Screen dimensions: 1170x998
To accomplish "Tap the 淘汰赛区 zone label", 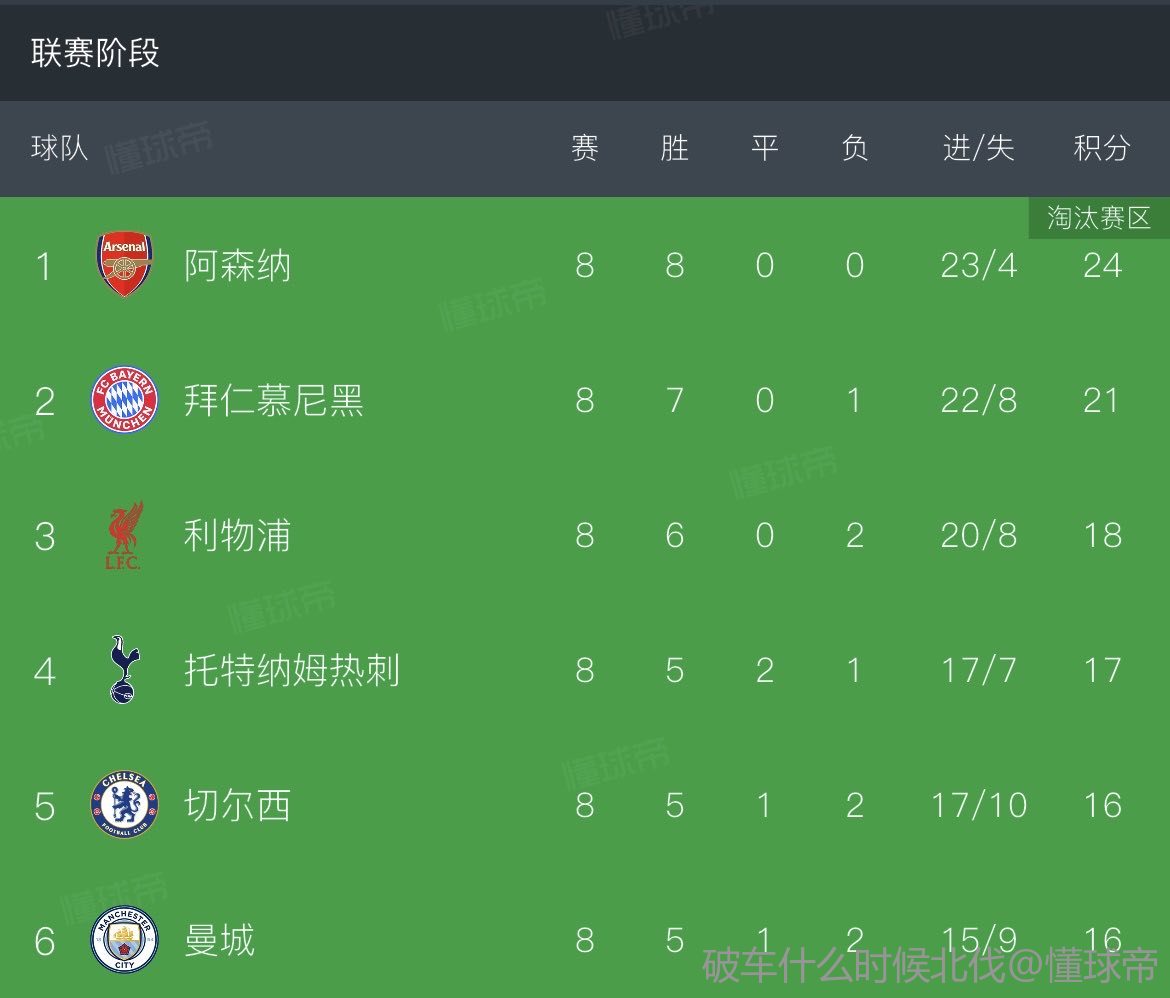I will [1099, 218].
